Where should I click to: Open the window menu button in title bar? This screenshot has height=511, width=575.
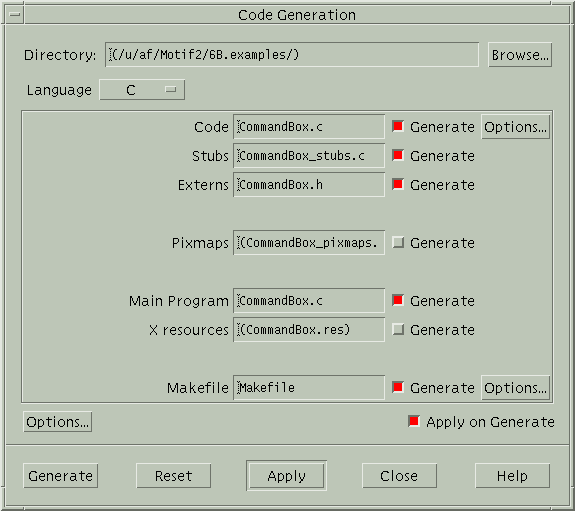coord(15,15)
